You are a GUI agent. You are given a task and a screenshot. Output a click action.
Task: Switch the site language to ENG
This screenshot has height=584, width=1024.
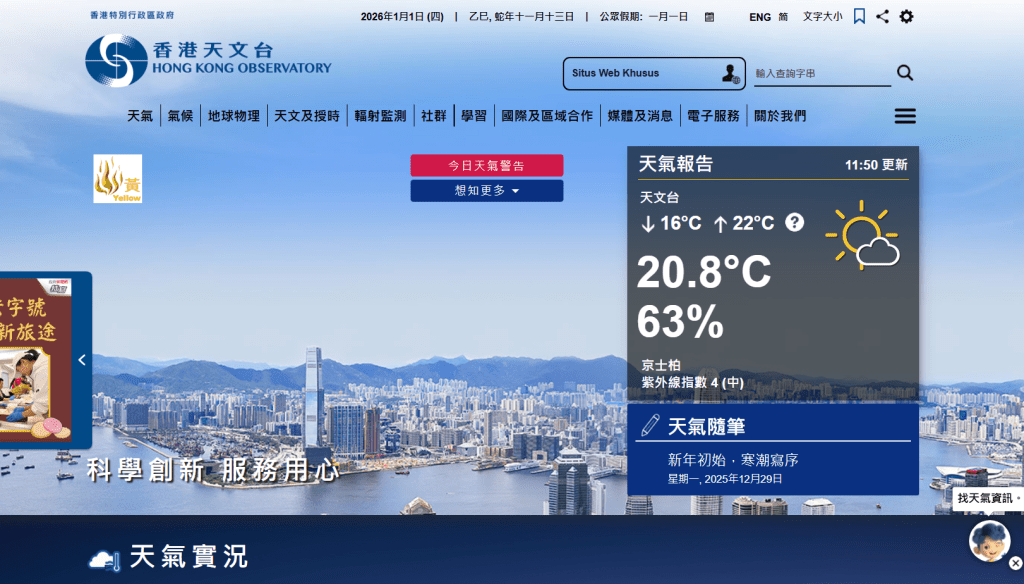click(x=760, y=16)
